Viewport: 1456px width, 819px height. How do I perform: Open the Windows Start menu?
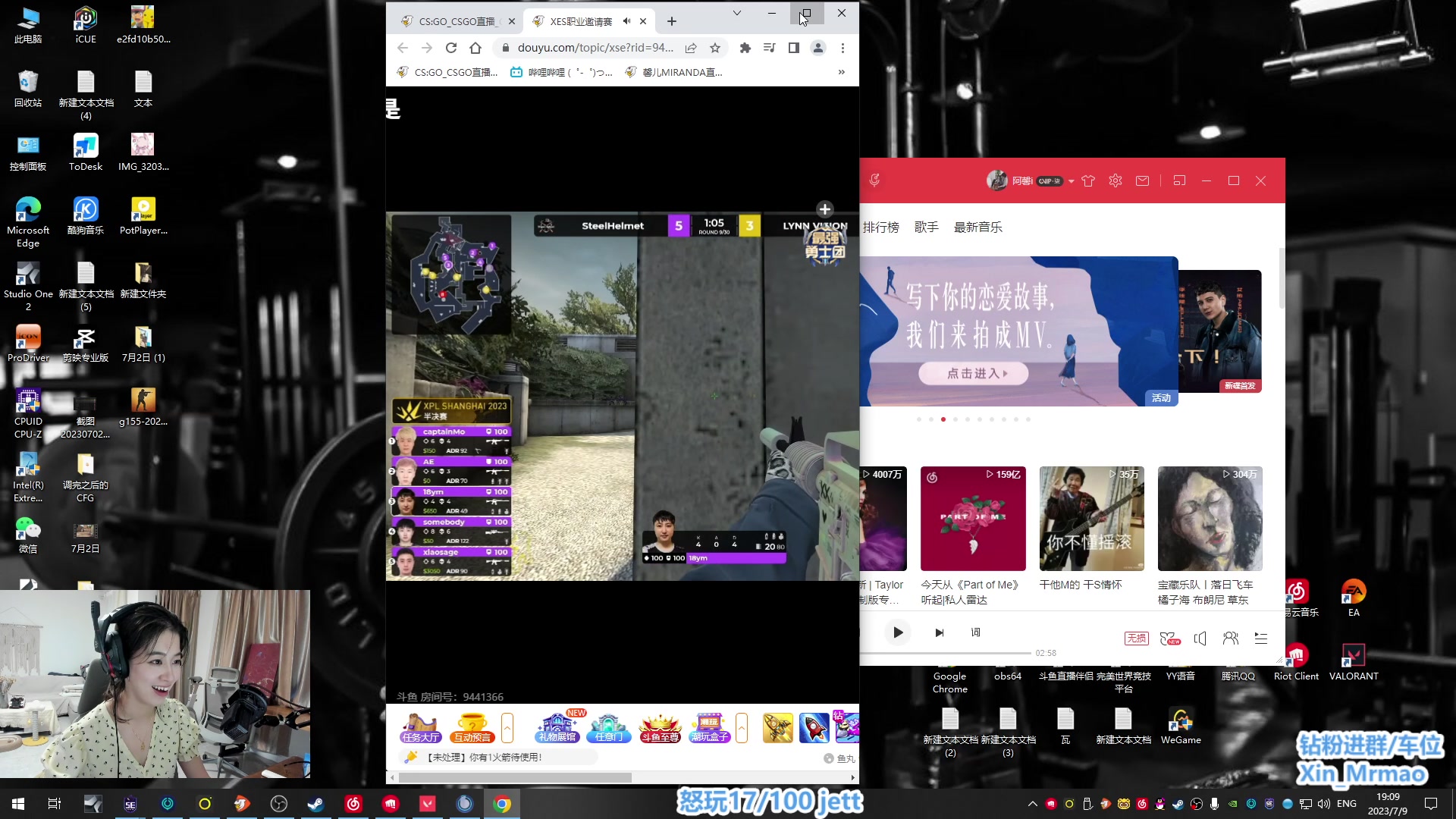[18, 804]
